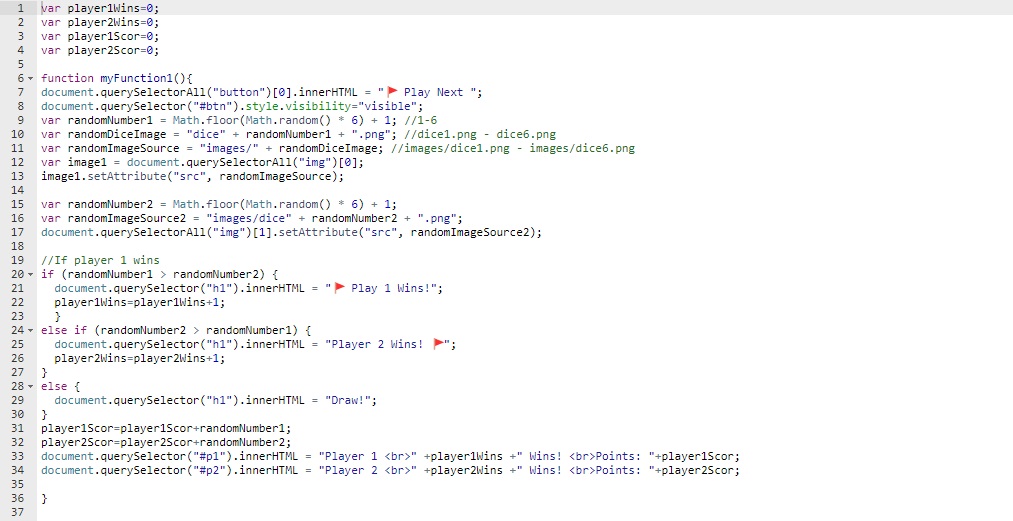Click line number 14 in the gutter
This screenshot has height=521, width=1013.
click(x=17, y=190)
